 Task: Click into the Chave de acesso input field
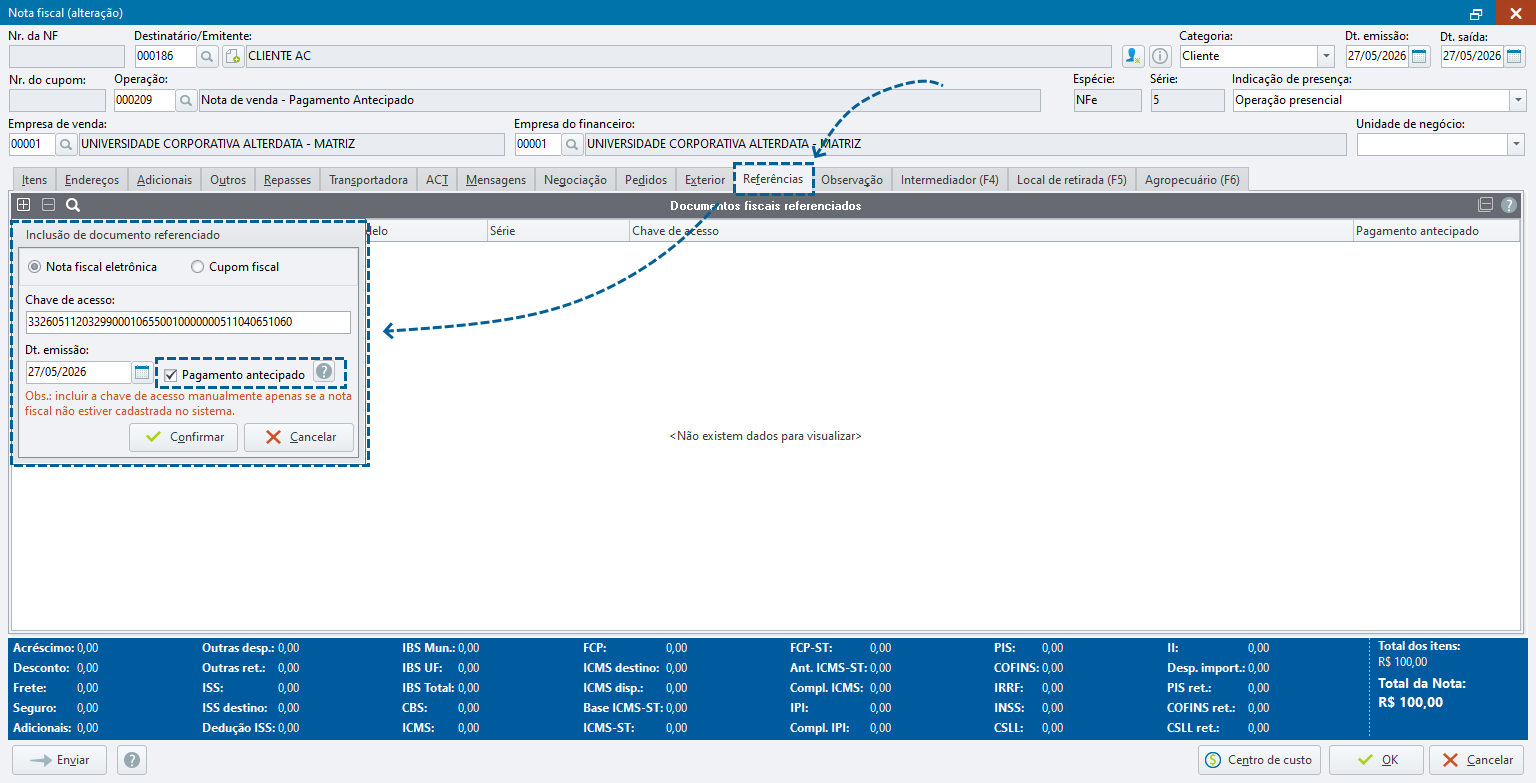click(x=188, y=322)
